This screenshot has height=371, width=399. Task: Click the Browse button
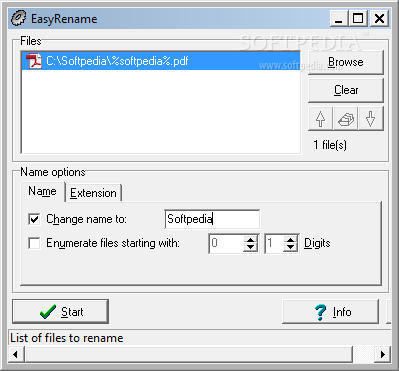pyautogui.click(x=346, y=62)
